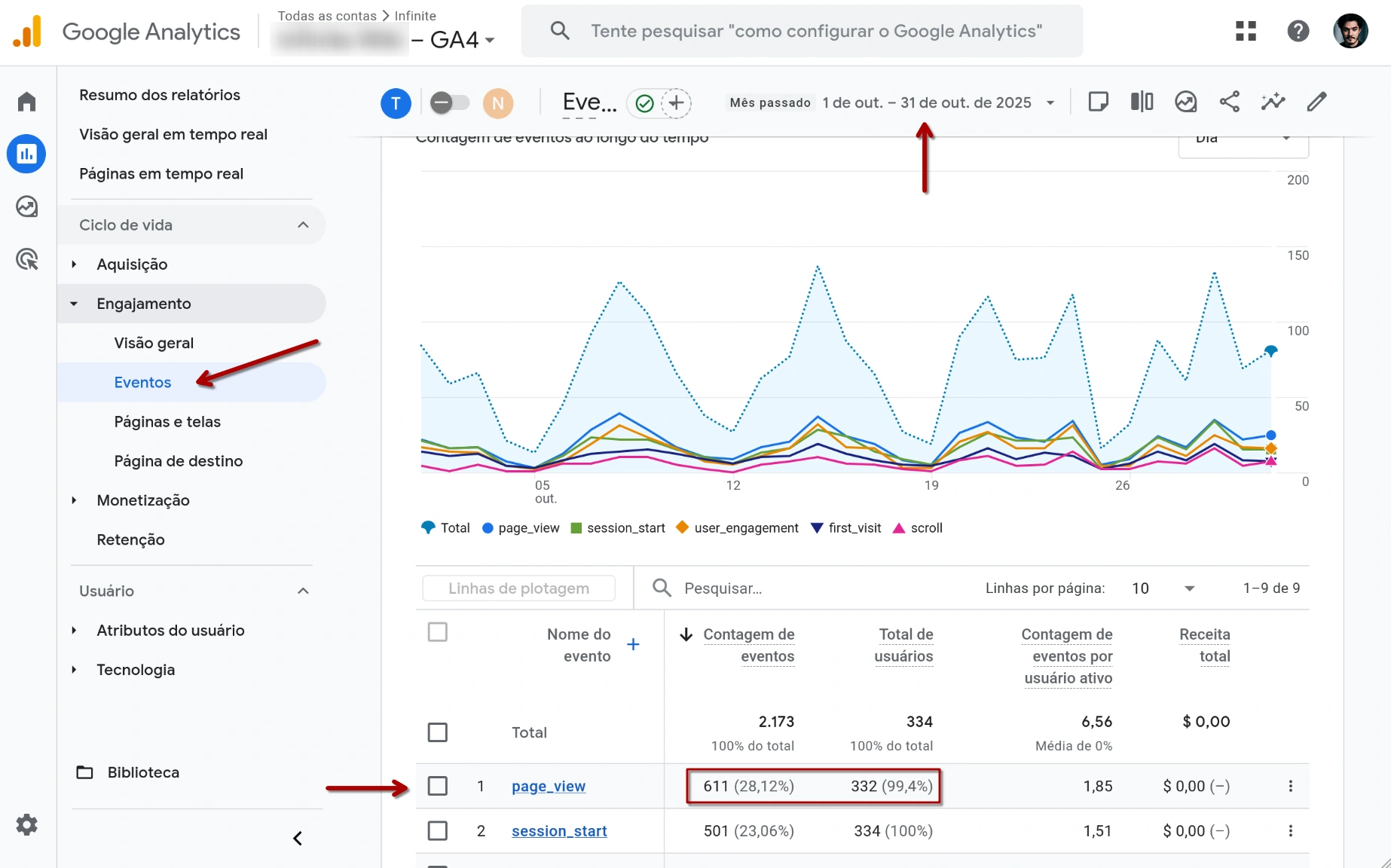Hide the scroll series via its legend chip

click(918, 527)
